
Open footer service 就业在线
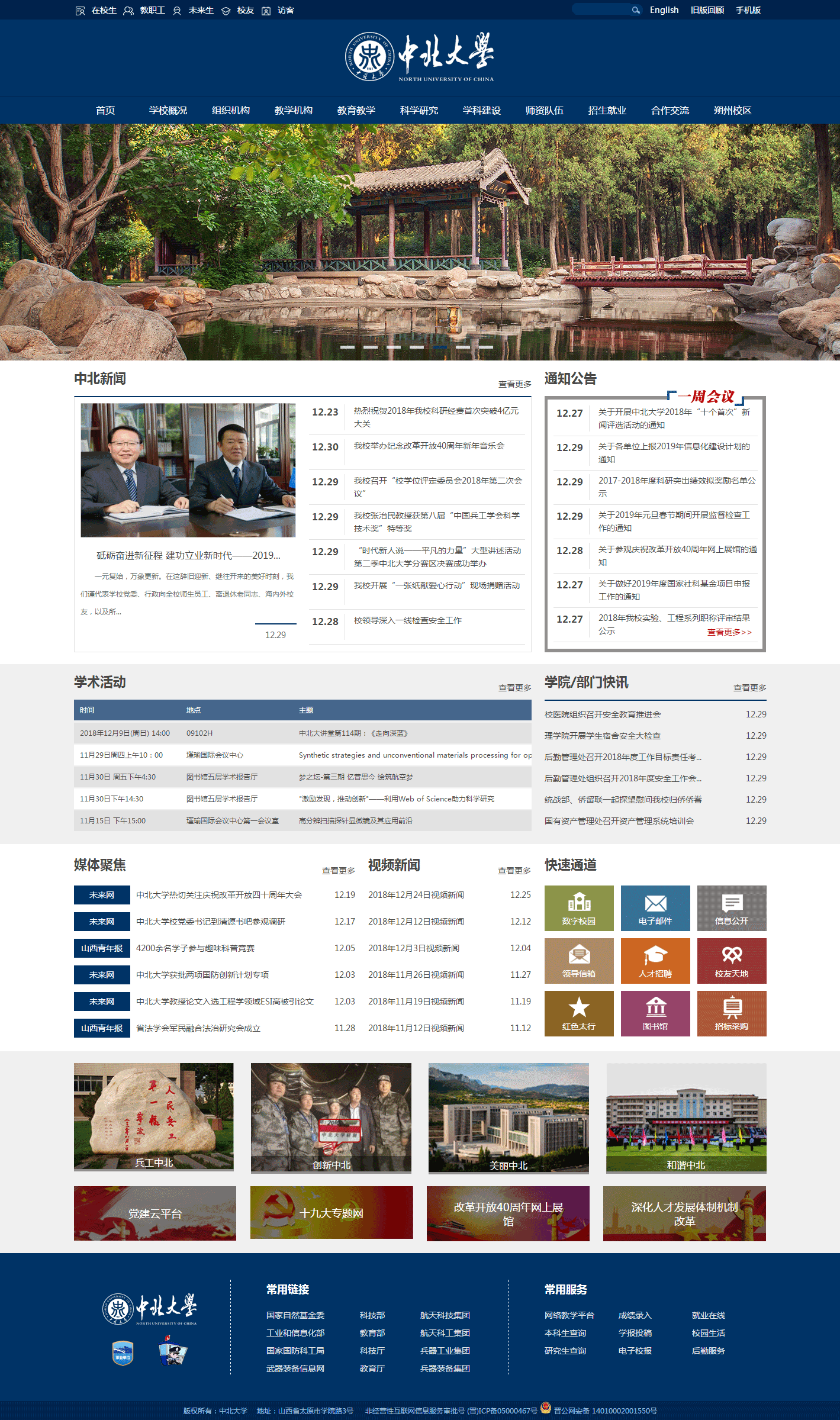click(x=709, y=1315)
